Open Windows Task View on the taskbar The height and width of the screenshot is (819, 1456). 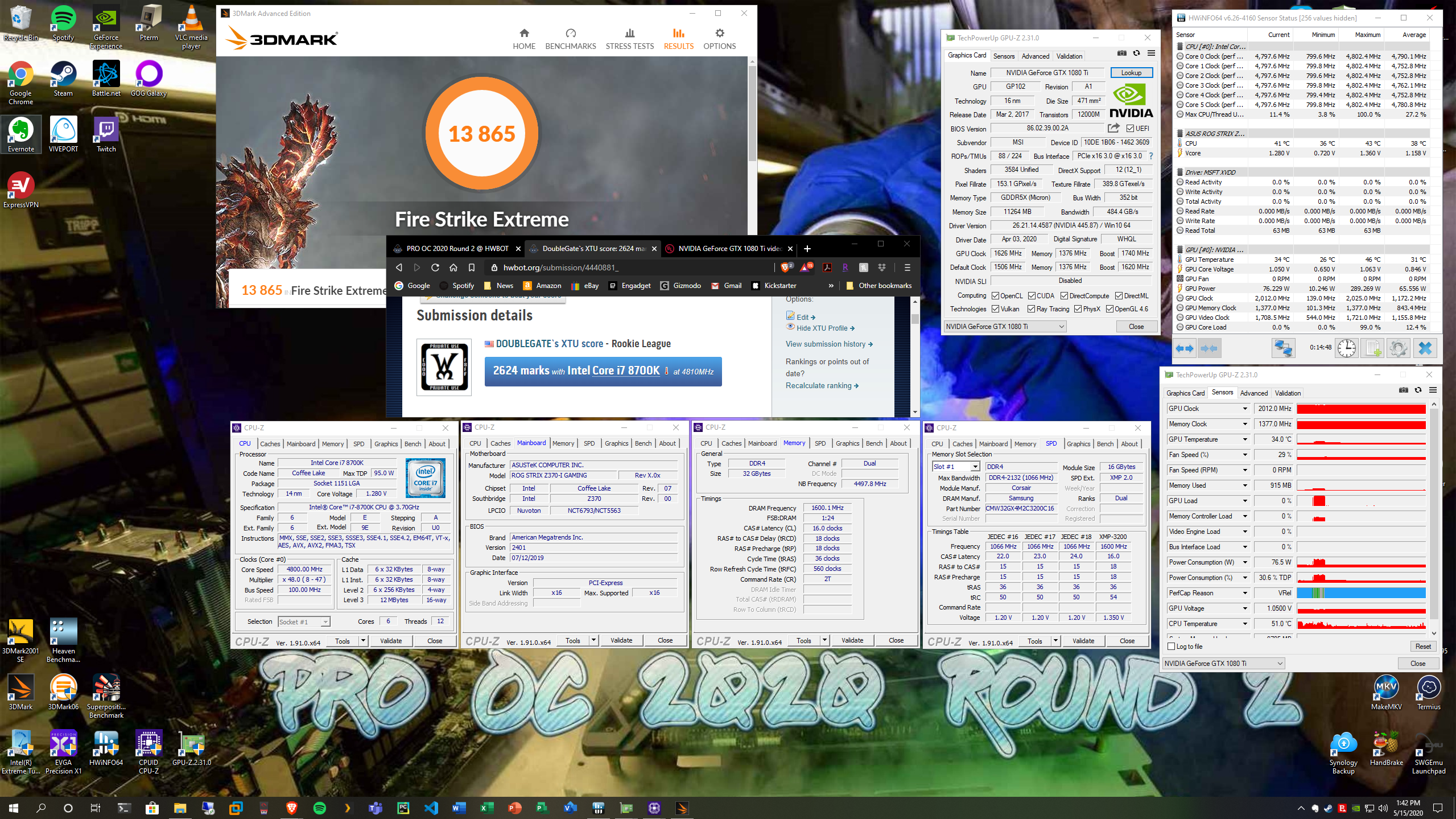click(95, 808)
